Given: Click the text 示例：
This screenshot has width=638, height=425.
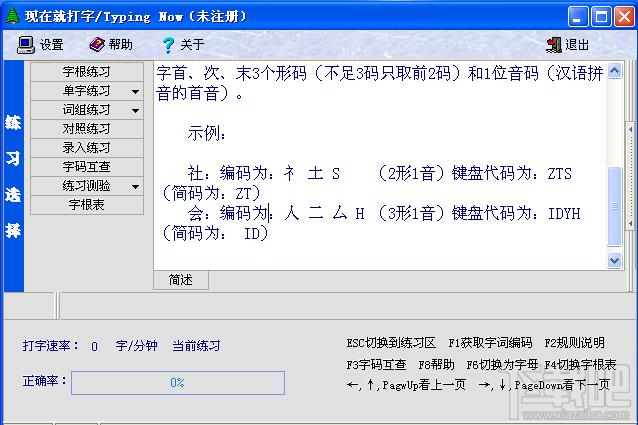Looking at the screenshot, I should [207, 133].
